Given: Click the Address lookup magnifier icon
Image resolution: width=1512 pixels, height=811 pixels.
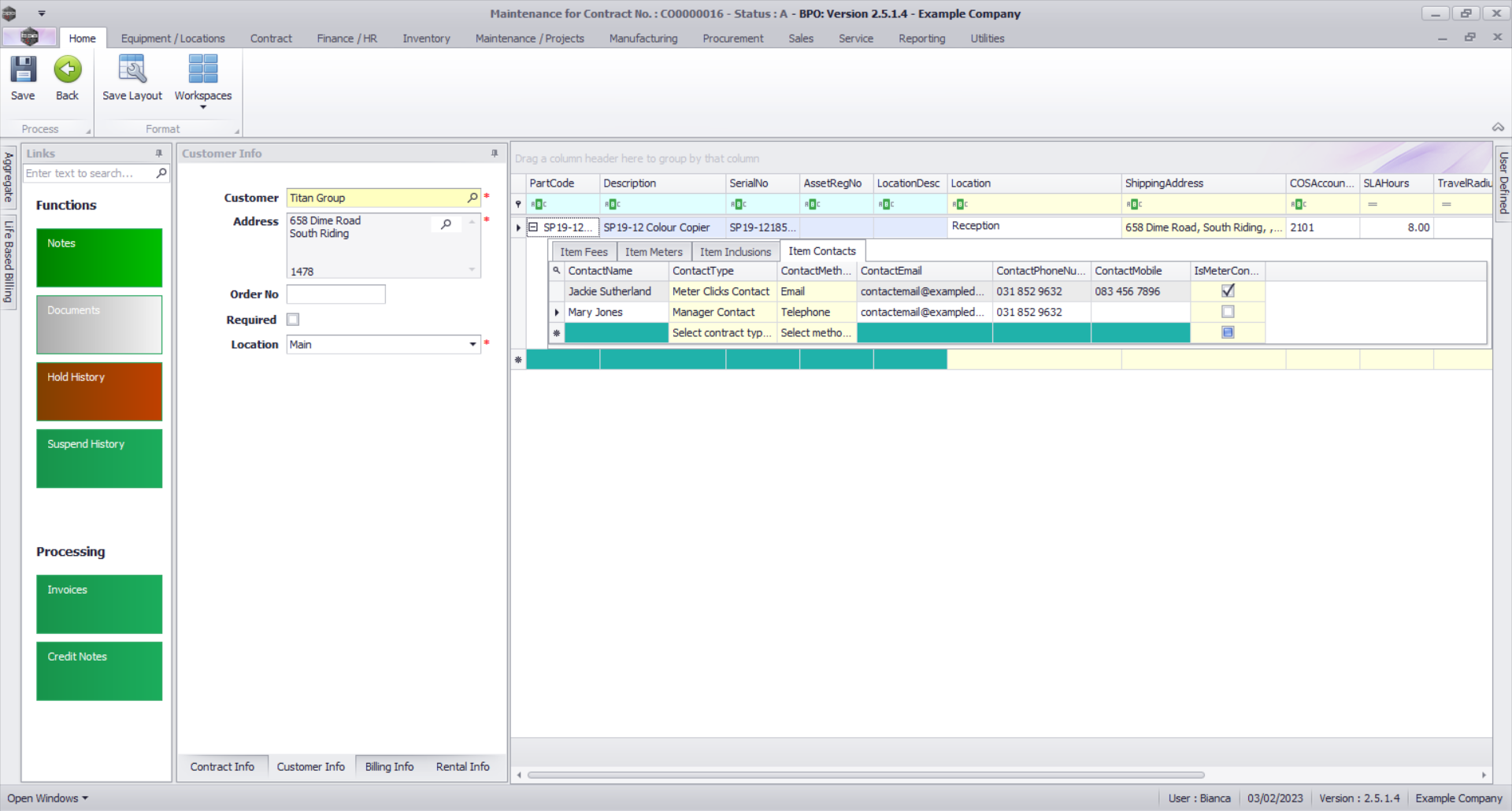Looking at the screenshot, I should pos(447,224).
